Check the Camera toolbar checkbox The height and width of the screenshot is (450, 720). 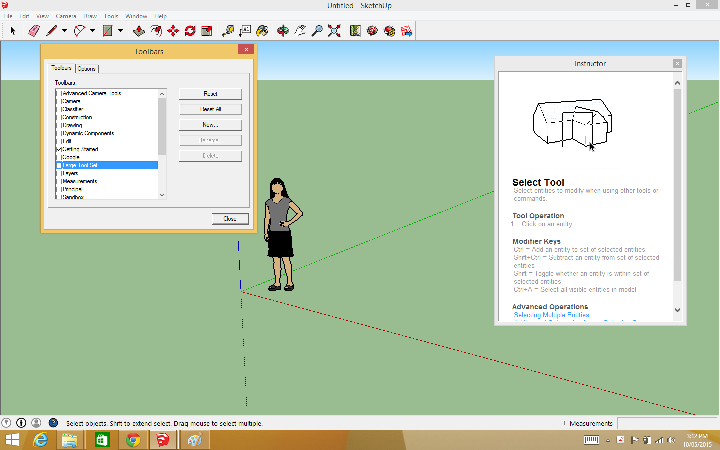(x=59, y=100)
